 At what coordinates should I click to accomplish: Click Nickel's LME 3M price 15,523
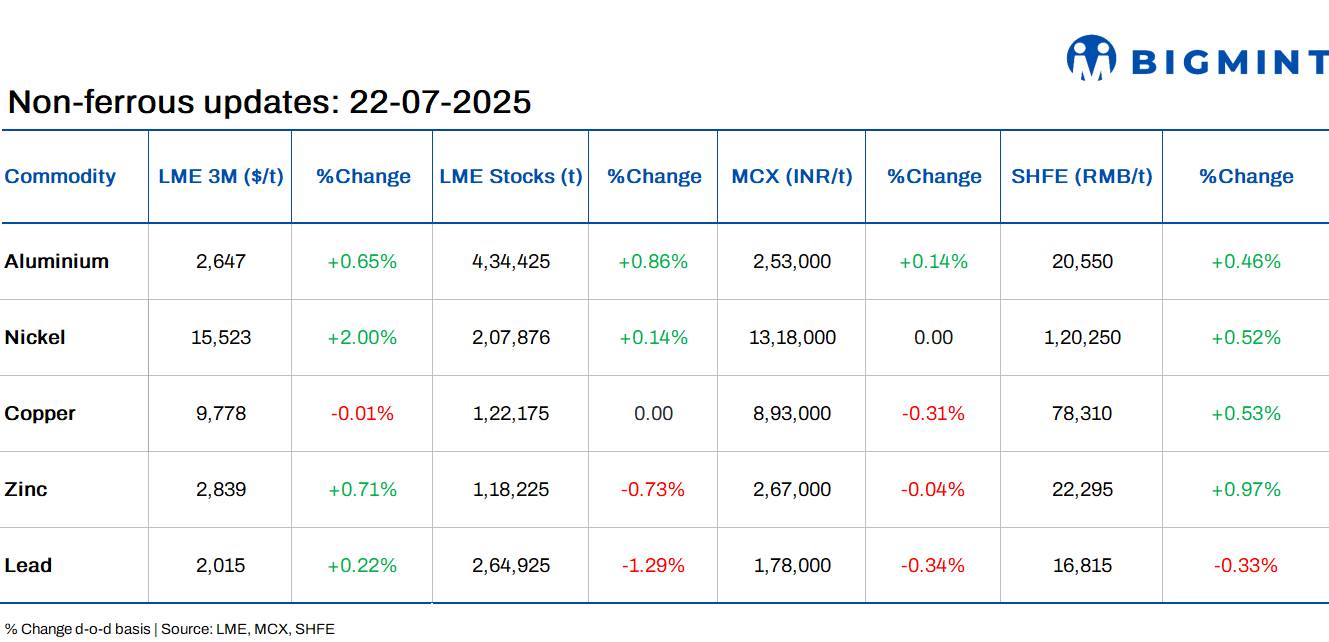[x=221, y=337]
